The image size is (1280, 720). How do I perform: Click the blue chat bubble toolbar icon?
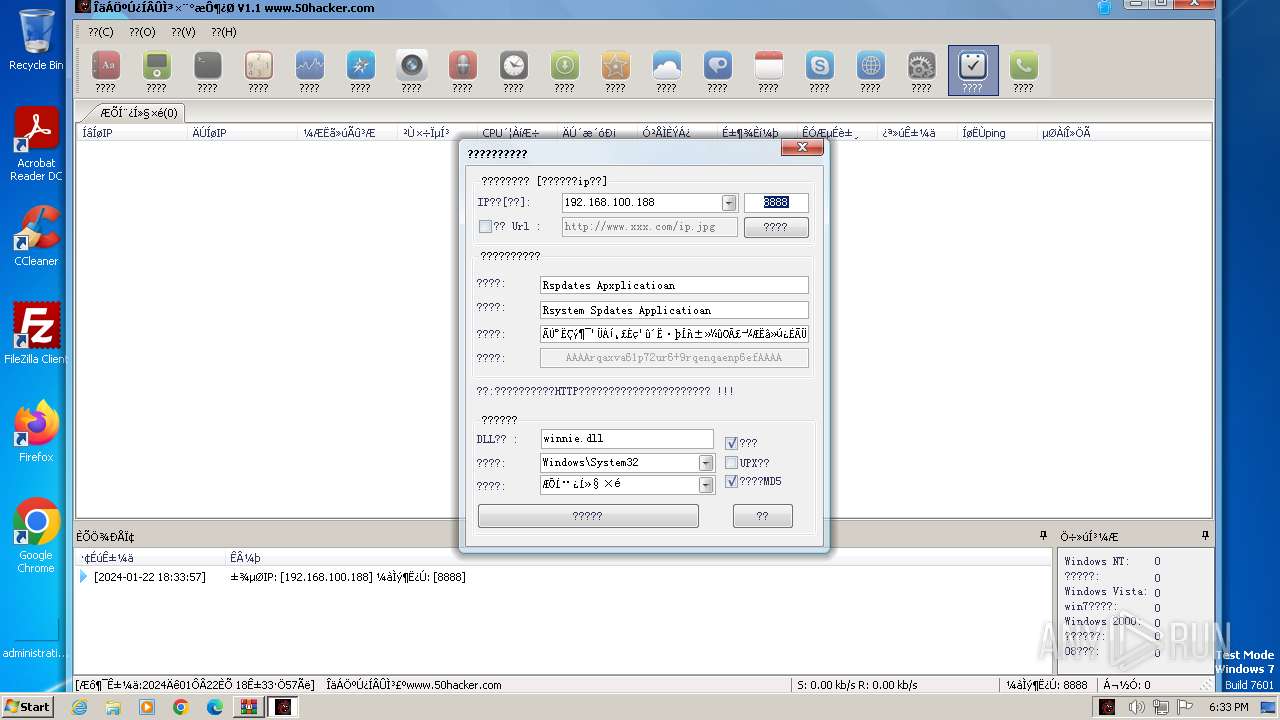[717, 66]
